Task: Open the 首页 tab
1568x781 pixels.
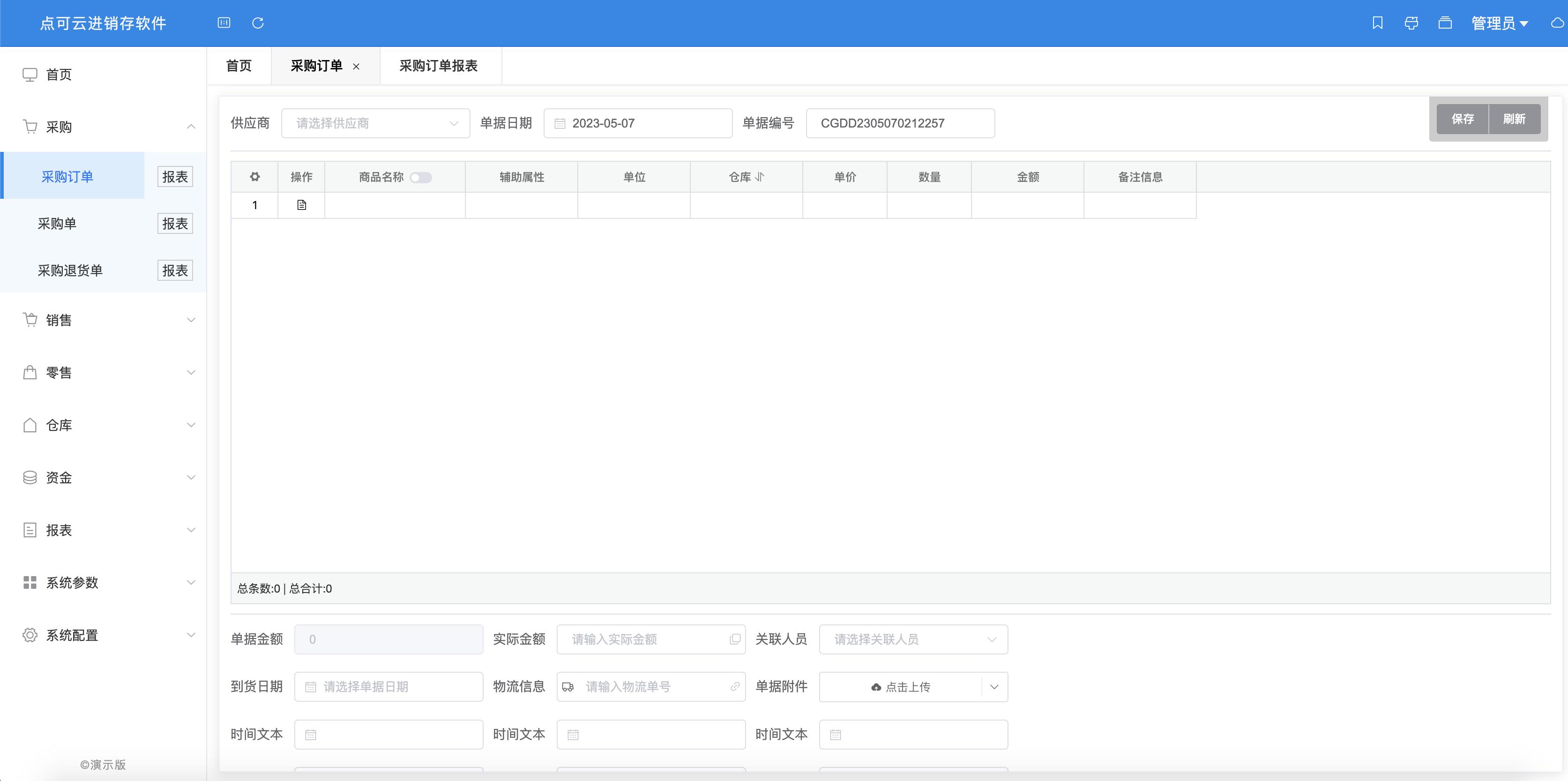Action: pos(239,66)
